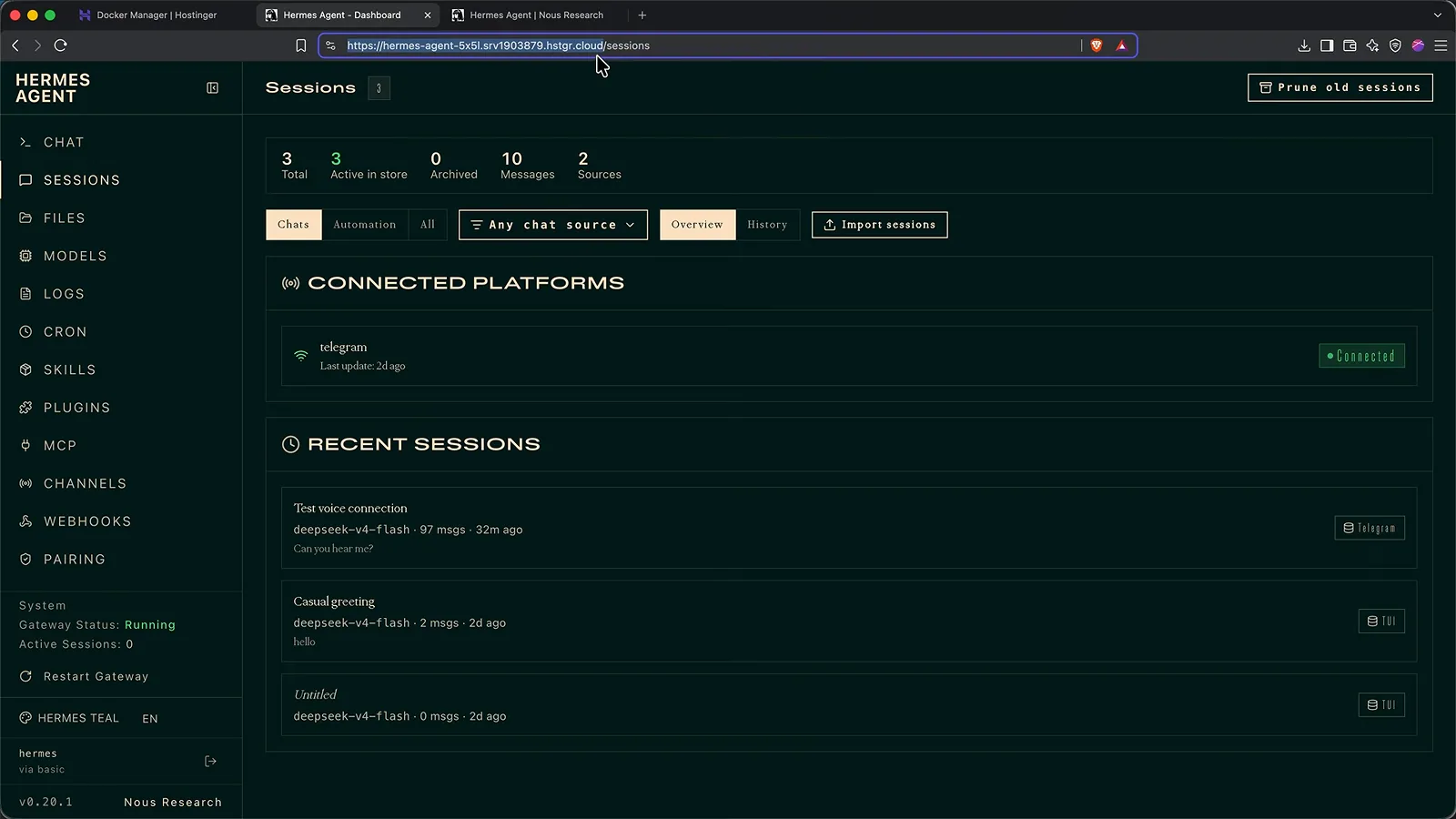1456x819 pixels.
Task: Click the Pairing shield icon
Action: click(x=25, y=560)
